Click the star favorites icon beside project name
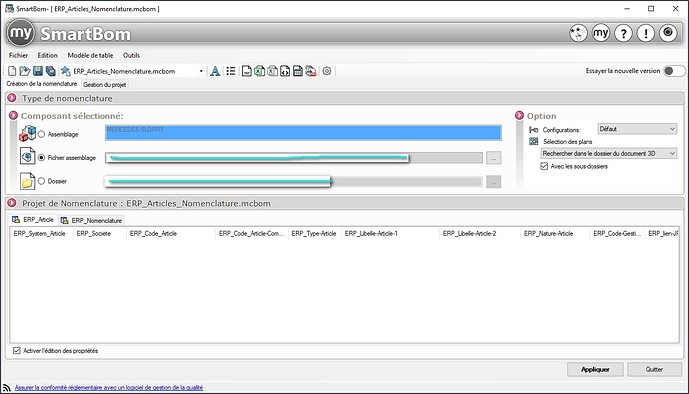Screen dimensions: 689x394 (65, 71)
